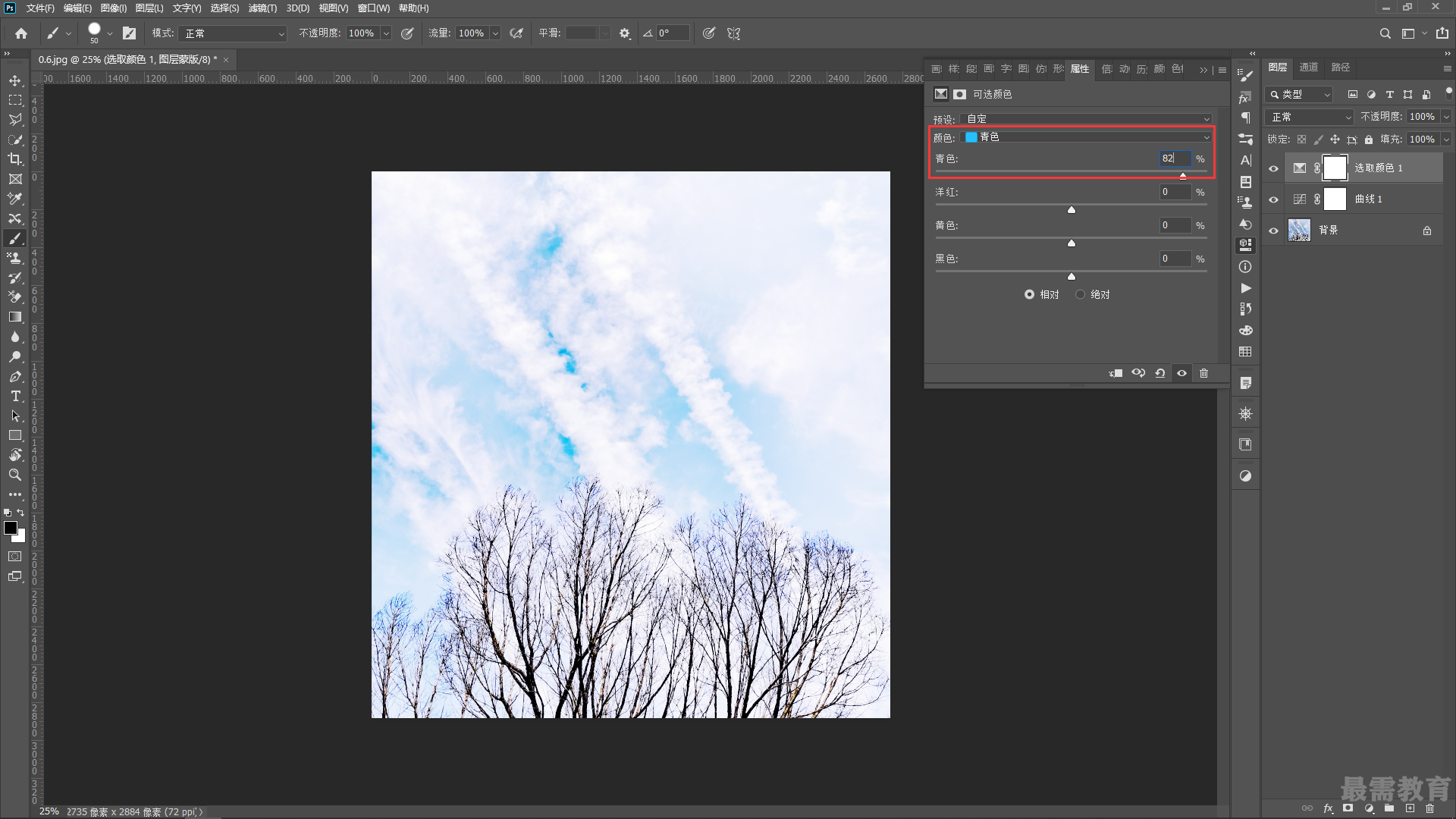This screenshot has height=819, width=1456.
Task: Open the Window menu
Action: tap(373, 8)
